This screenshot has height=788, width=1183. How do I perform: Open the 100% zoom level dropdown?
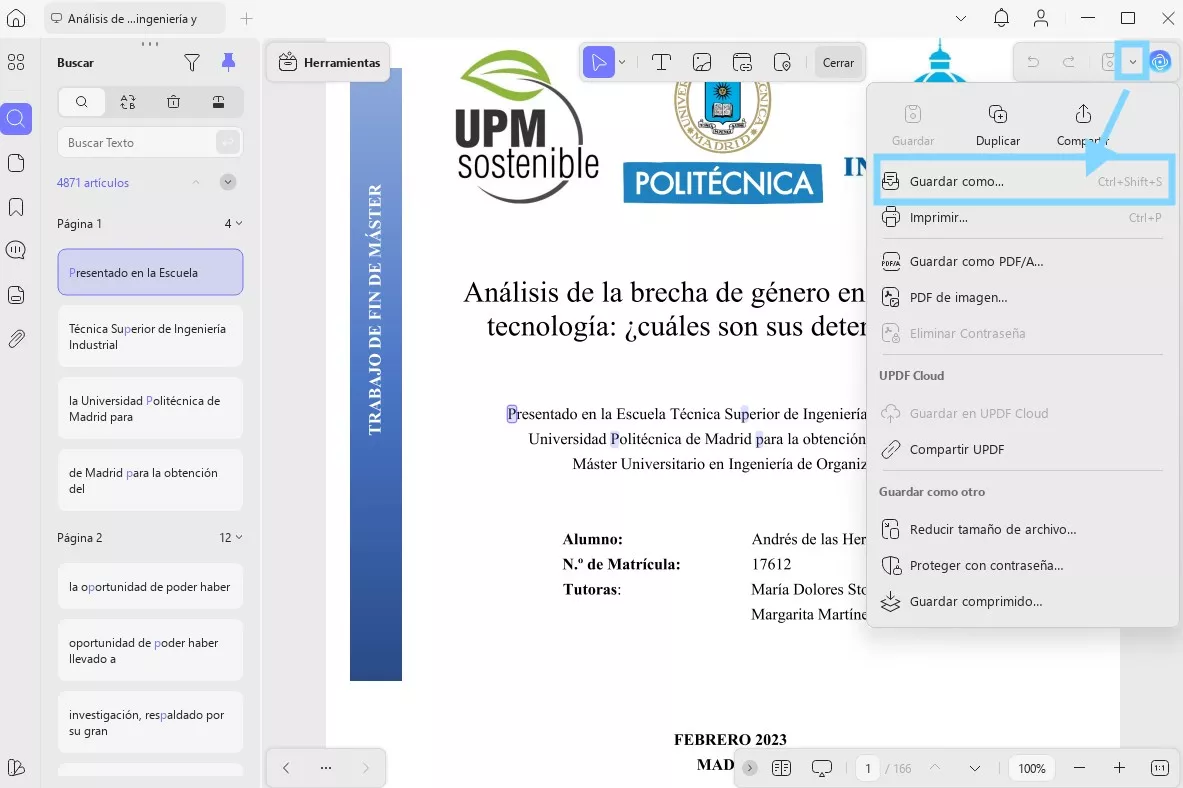pos(1031,768)
